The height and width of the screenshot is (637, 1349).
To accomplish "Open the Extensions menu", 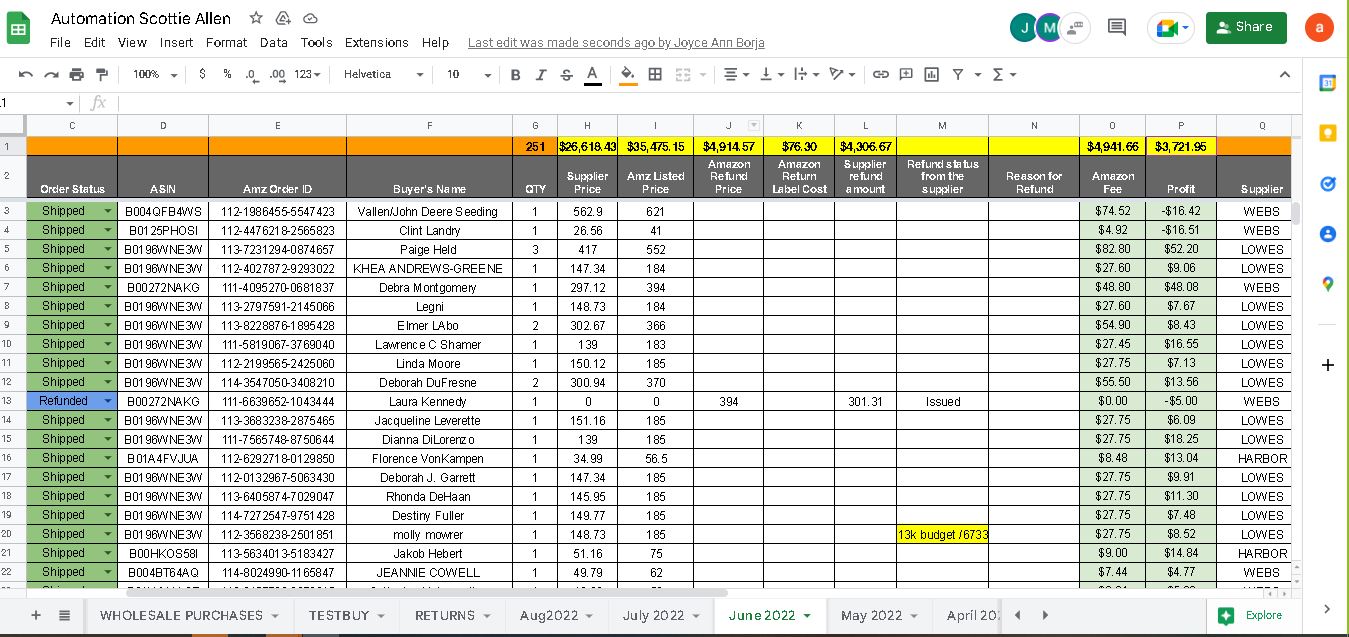I will (x=377, y=43).
